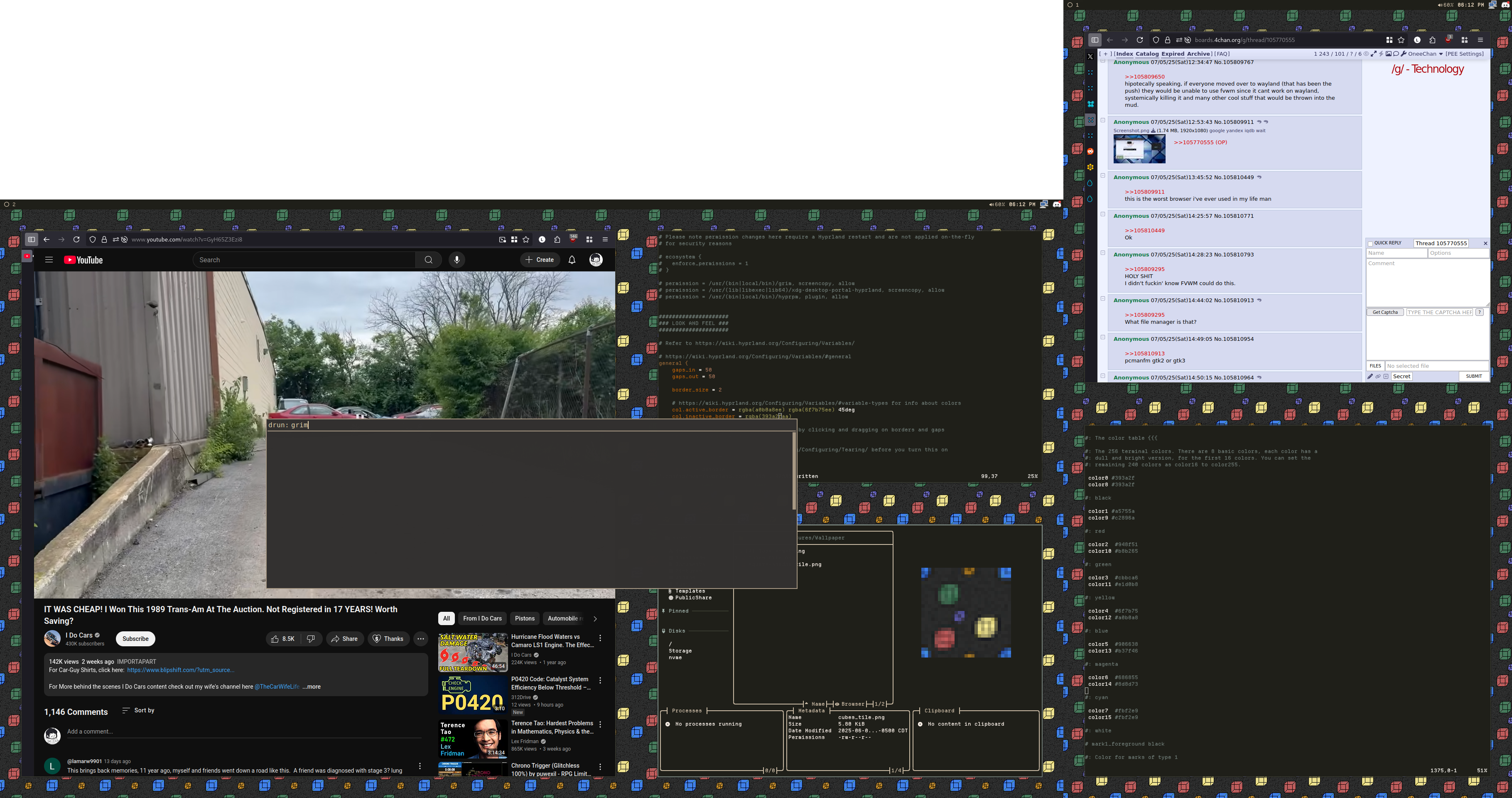Subscribe to I Do Cars channel
Image resolution: width=1512 pixels, height=798 pixels.
pos(135,639)
